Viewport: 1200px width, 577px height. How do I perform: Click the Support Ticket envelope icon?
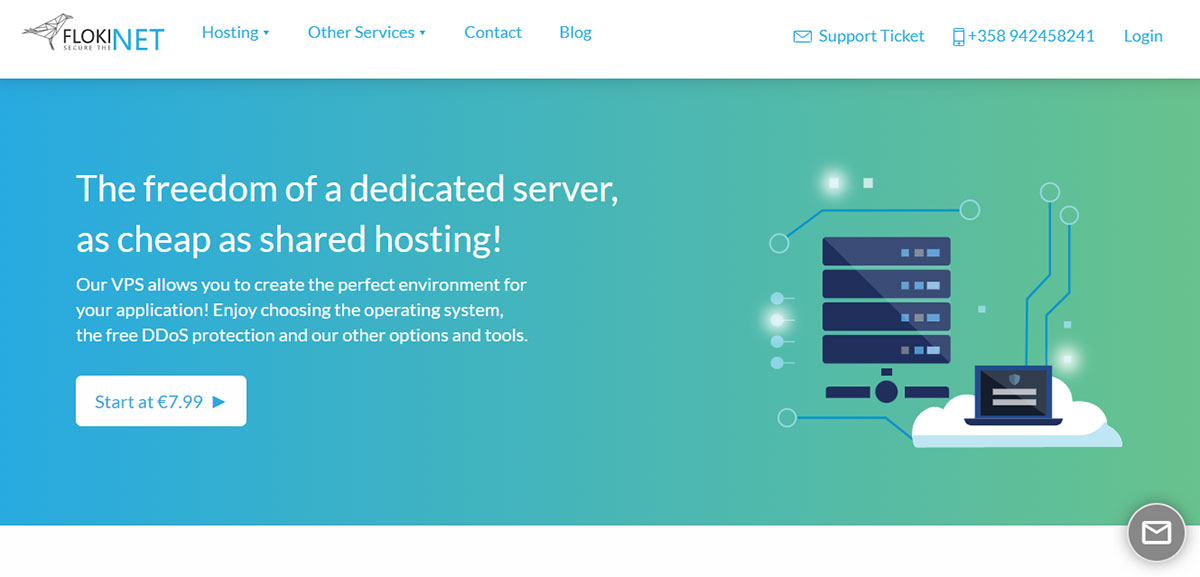802,37
